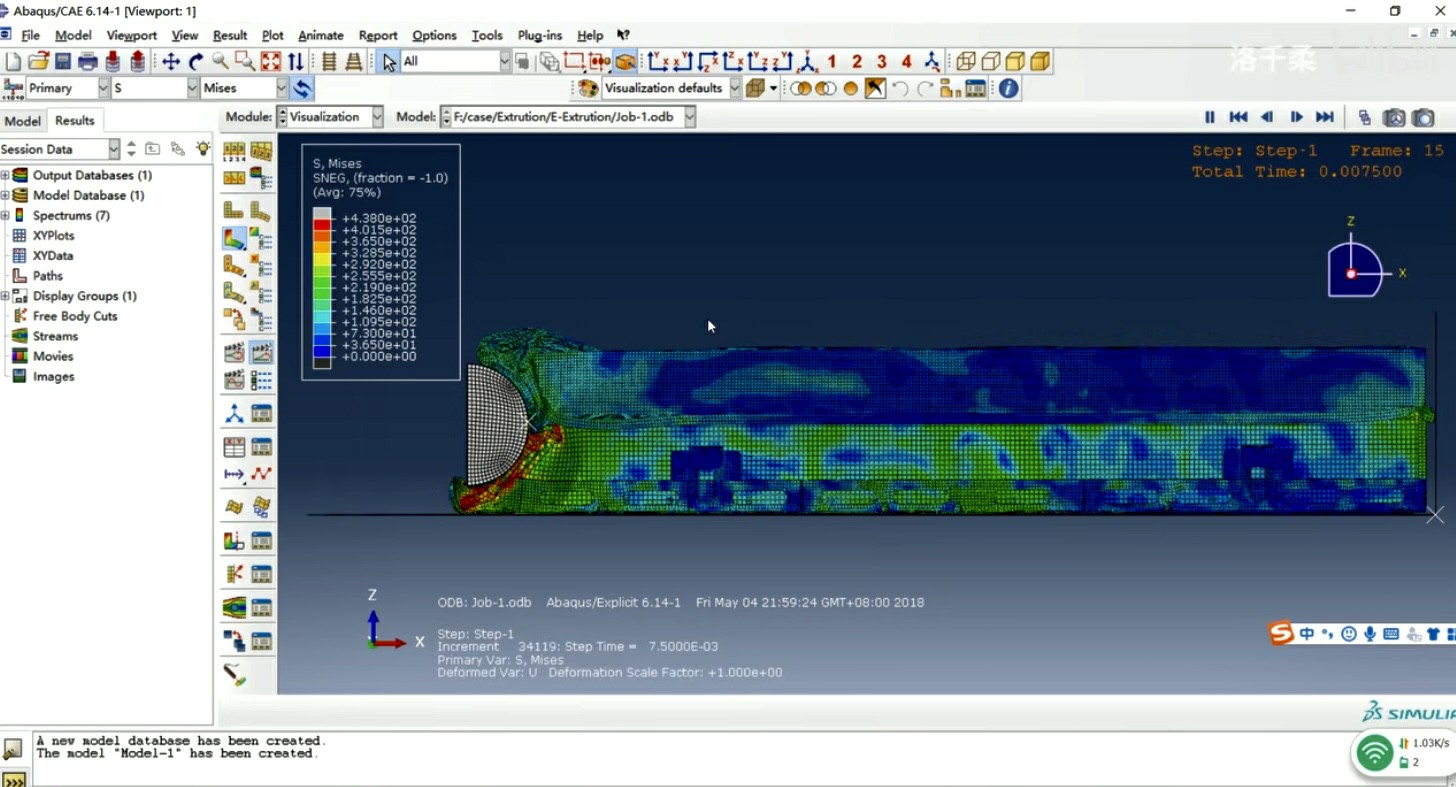Open the S output variable dropdown
This screenshot has height=787, width=1456.
[192, 89]
